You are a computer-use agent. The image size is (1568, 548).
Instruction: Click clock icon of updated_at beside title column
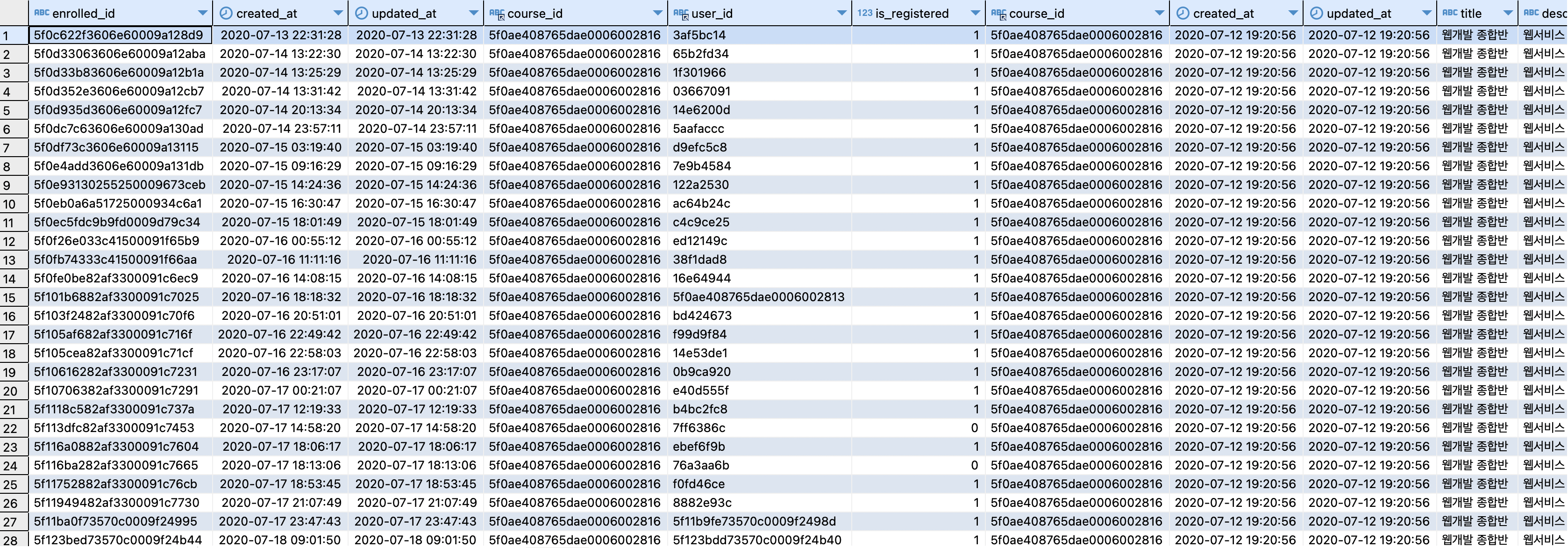click(x=1316, y=13)
